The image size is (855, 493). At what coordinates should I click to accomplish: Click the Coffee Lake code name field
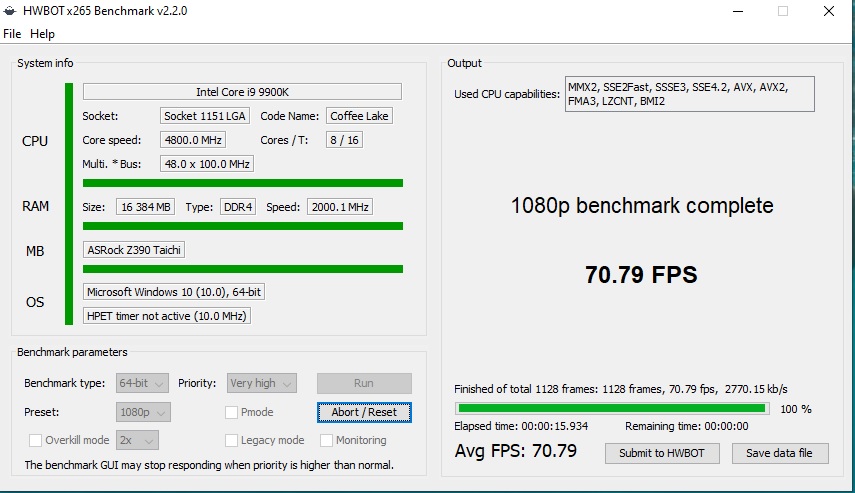[359, 116]
